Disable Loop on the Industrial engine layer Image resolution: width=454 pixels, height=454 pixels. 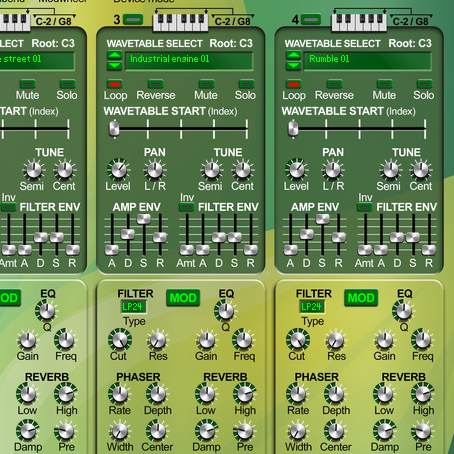(x=115, y=83)
